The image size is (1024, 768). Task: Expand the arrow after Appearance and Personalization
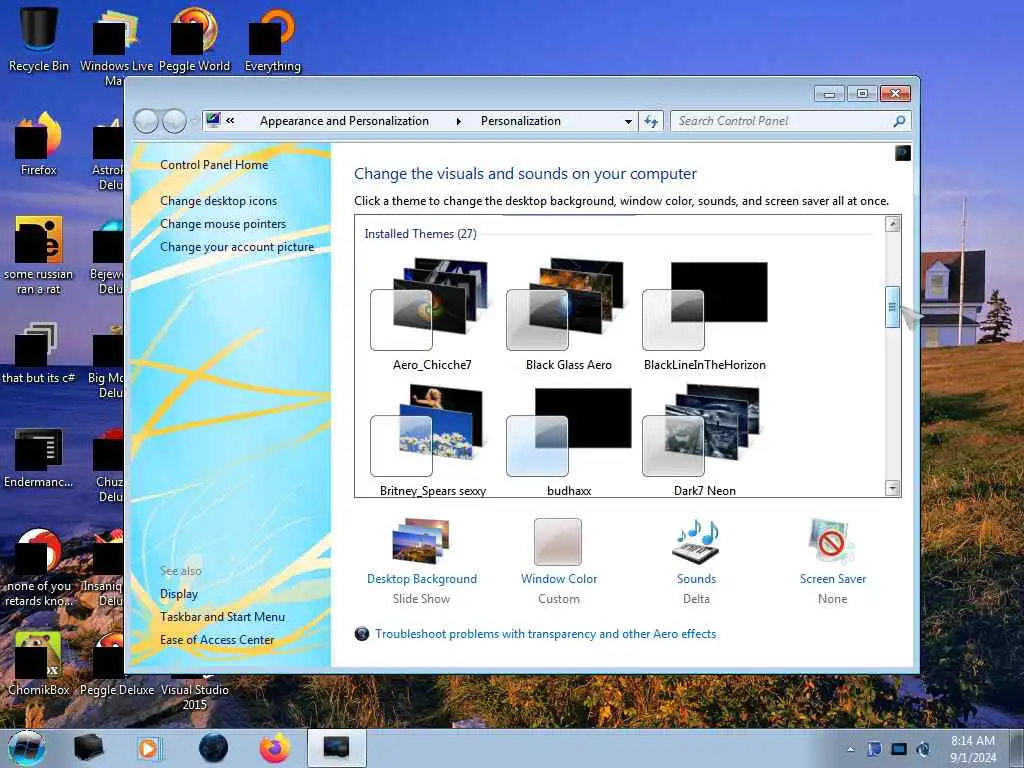(458, 121)
